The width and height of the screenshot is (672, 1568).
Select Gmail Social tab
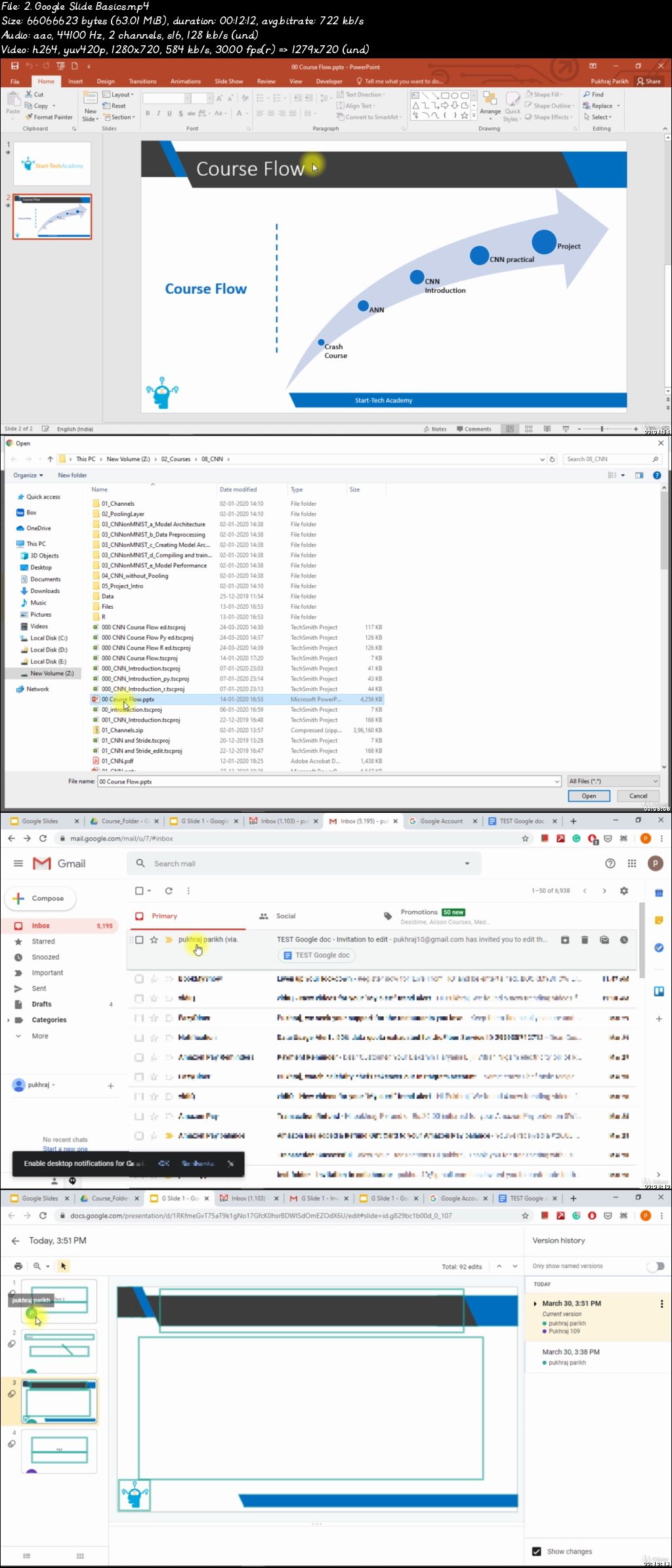(x=278, y=916)
